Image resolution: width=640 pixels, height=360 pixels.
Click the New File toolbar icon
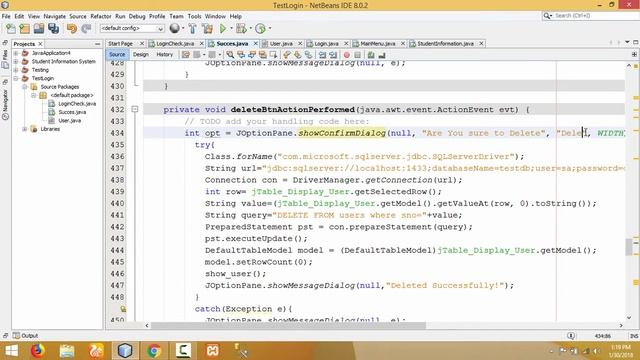[x=11, y=29]
